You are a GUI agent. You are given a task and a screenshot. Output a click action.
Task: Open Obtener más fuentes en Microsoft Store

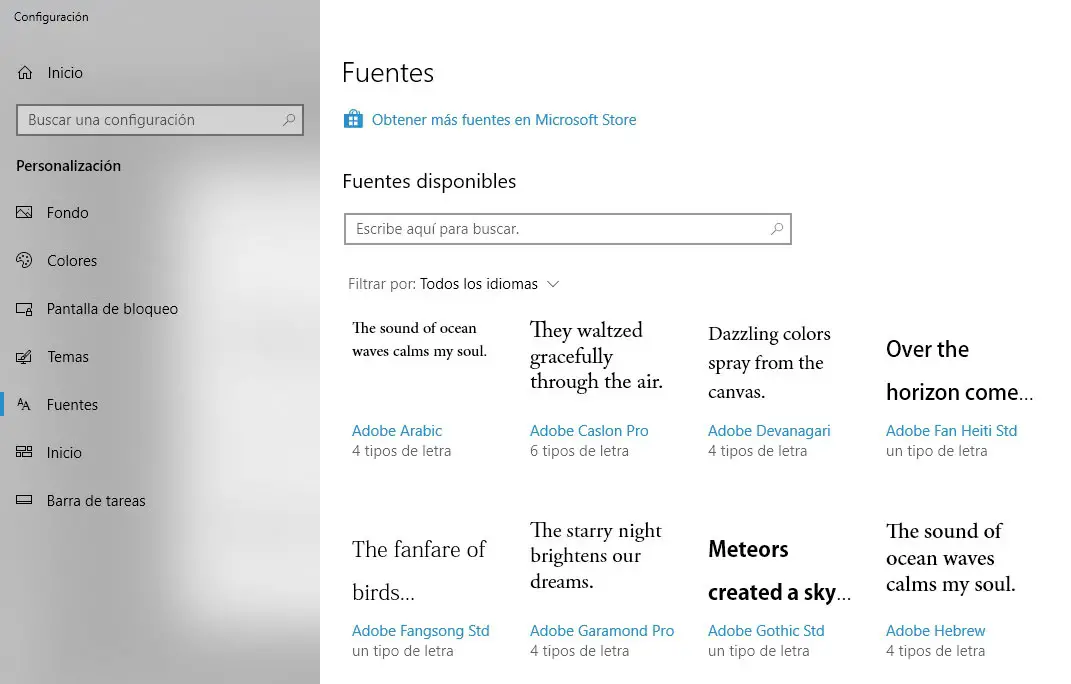[504, 120]
